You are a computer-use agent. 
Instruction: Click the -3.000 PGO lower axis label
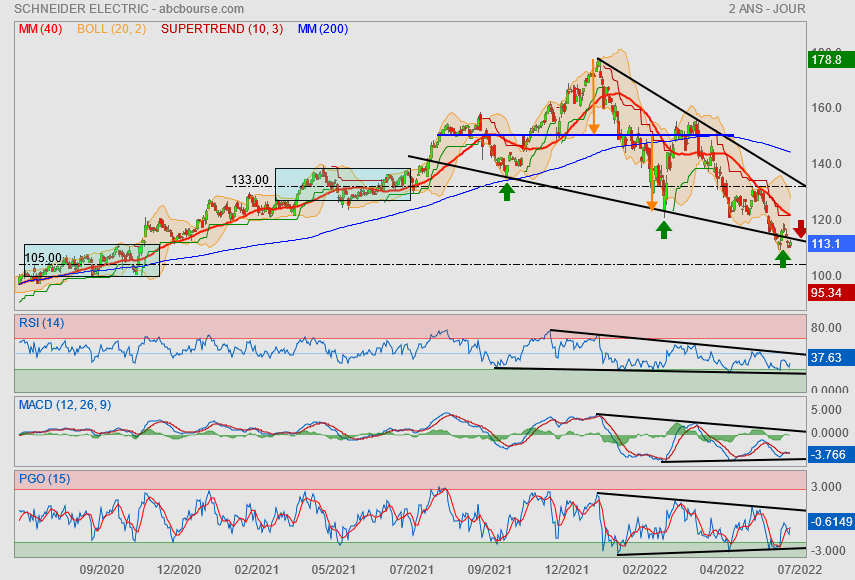[828, 551]
